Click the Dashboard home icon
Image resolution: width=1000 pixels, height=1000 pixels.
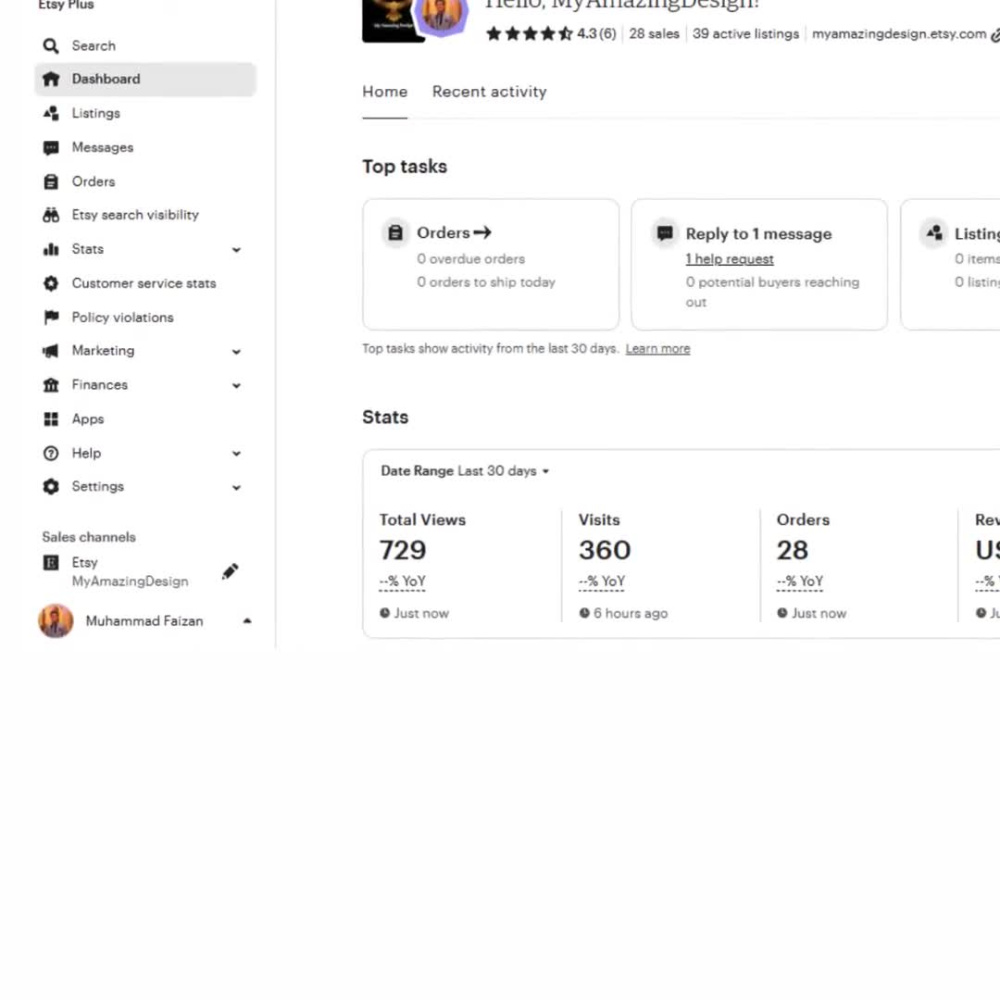click(x=50, y=79)
